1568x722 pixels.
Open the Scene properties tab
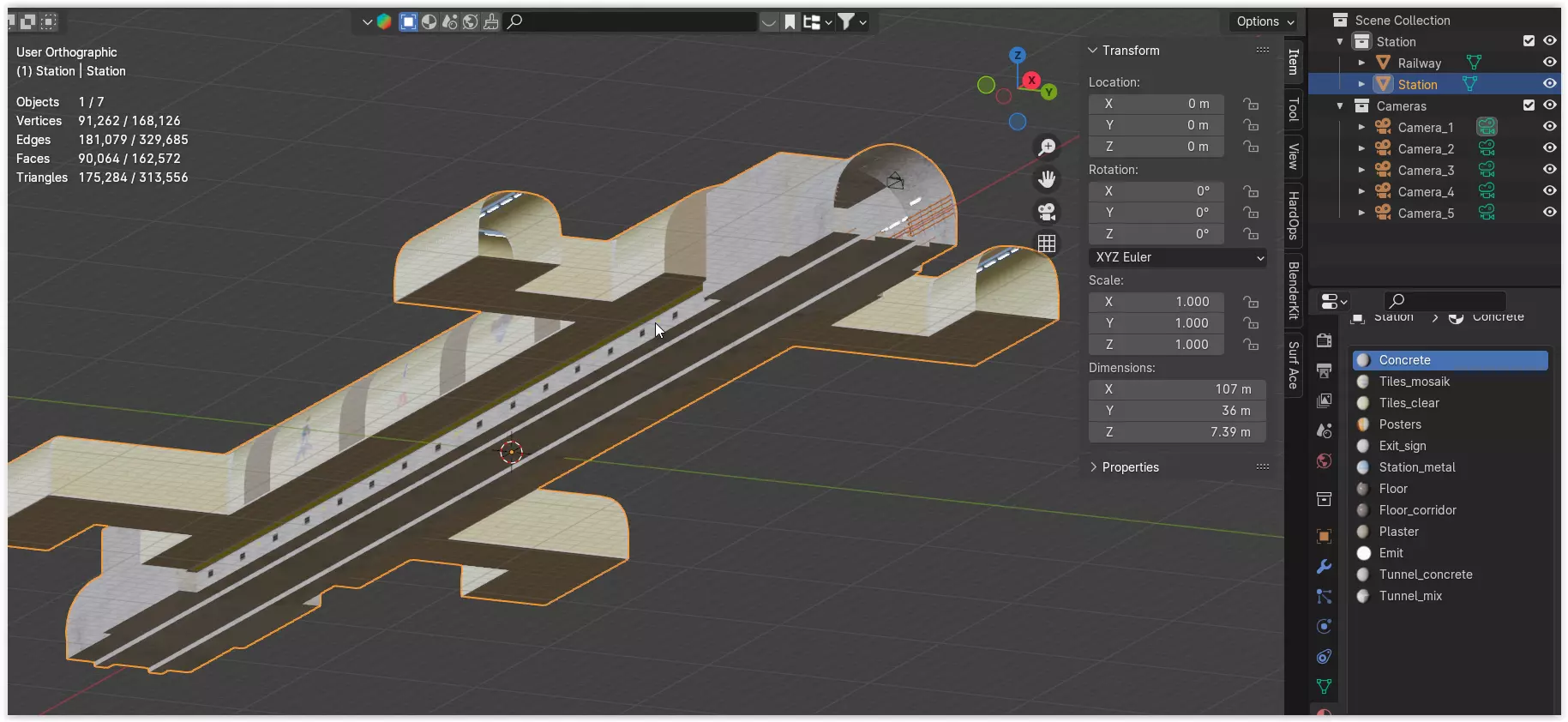point(1324,430)
